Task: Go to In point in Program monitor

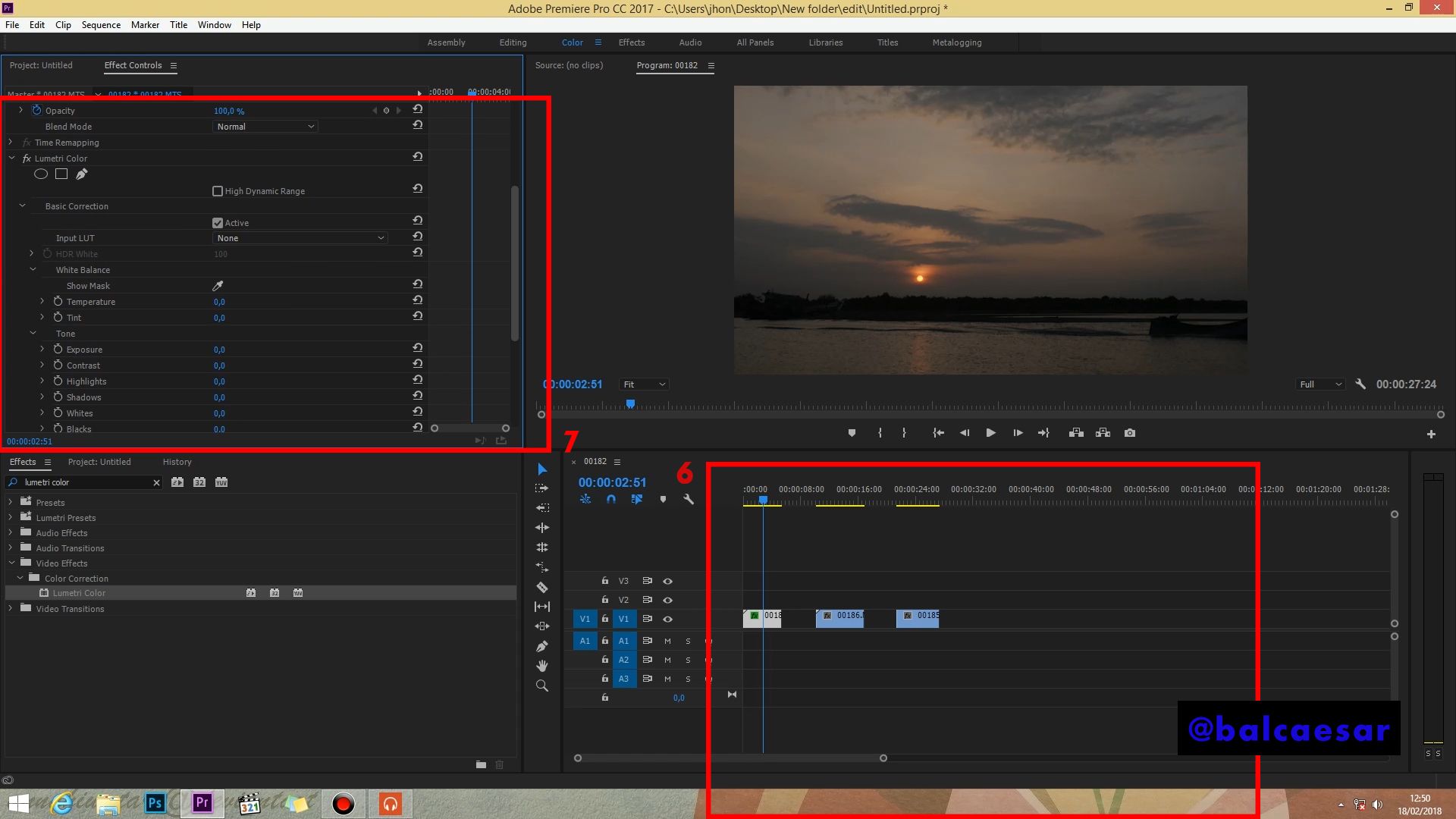Action: click(x=938, y=433)
